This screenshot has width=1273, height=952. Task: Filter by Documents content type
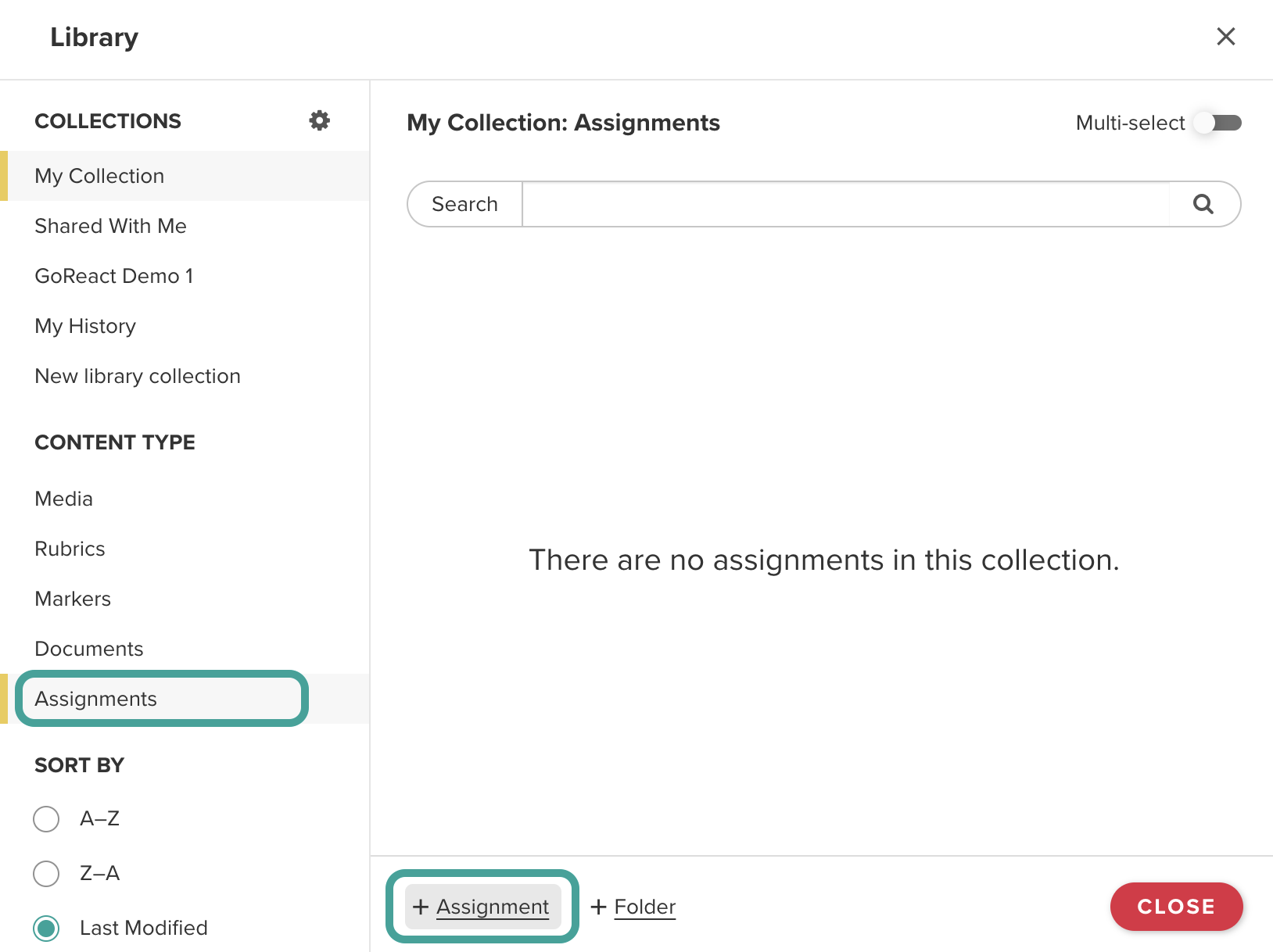(x=185, y=649)
